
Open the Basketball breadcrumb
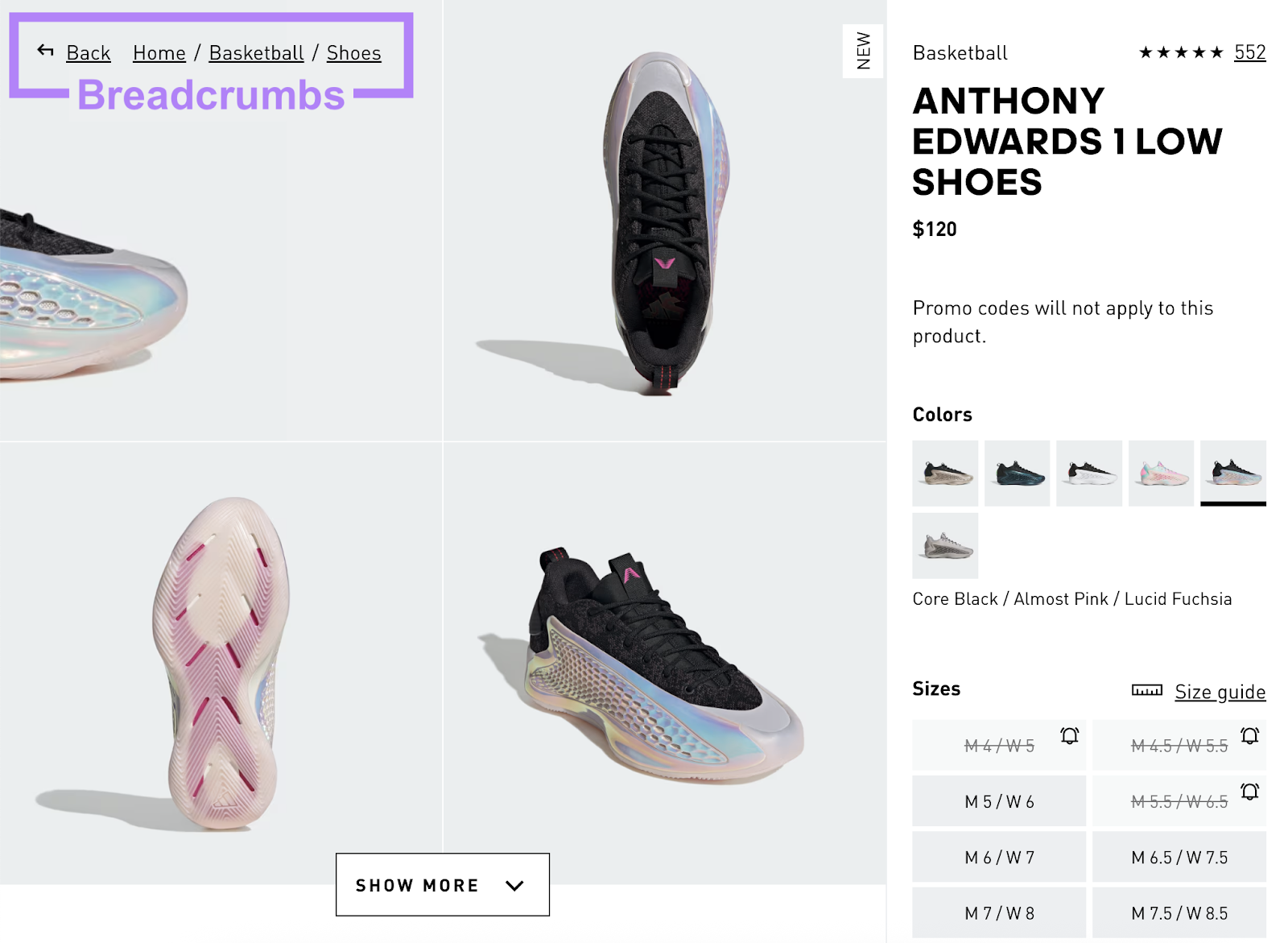pos(257,52)
